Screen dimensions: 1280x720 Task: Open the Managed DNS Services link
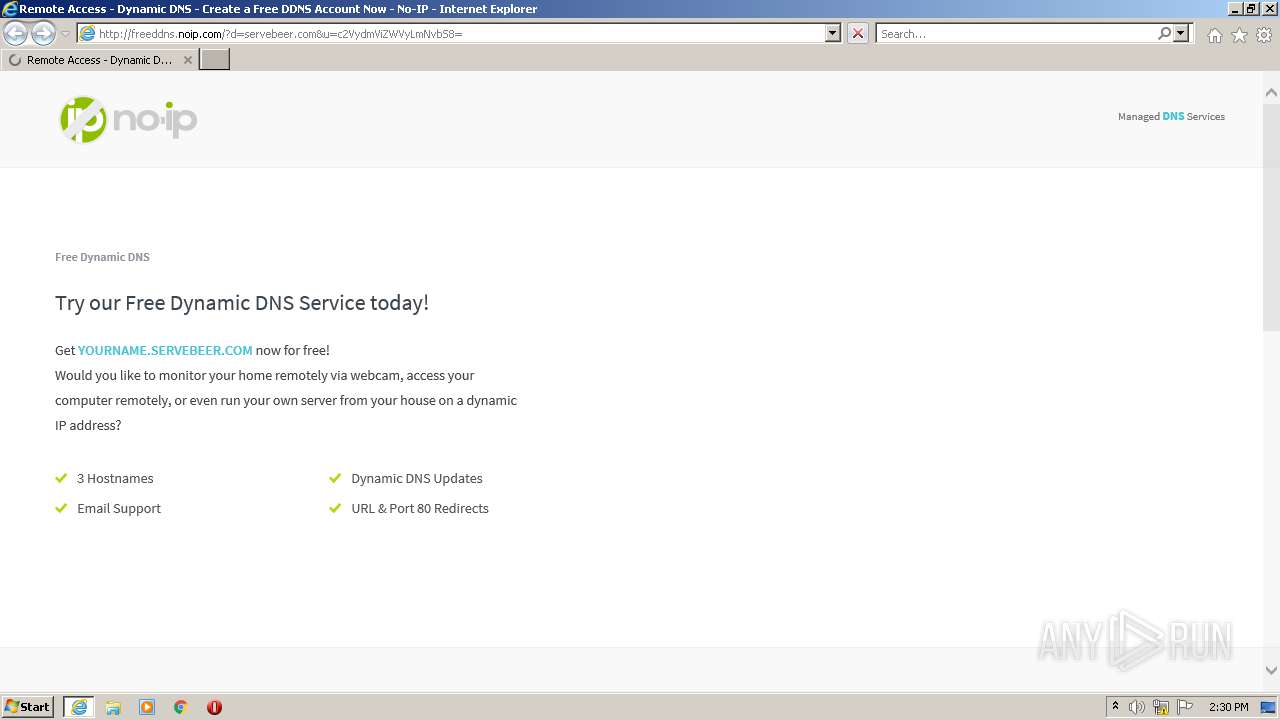coord(1171,116)
